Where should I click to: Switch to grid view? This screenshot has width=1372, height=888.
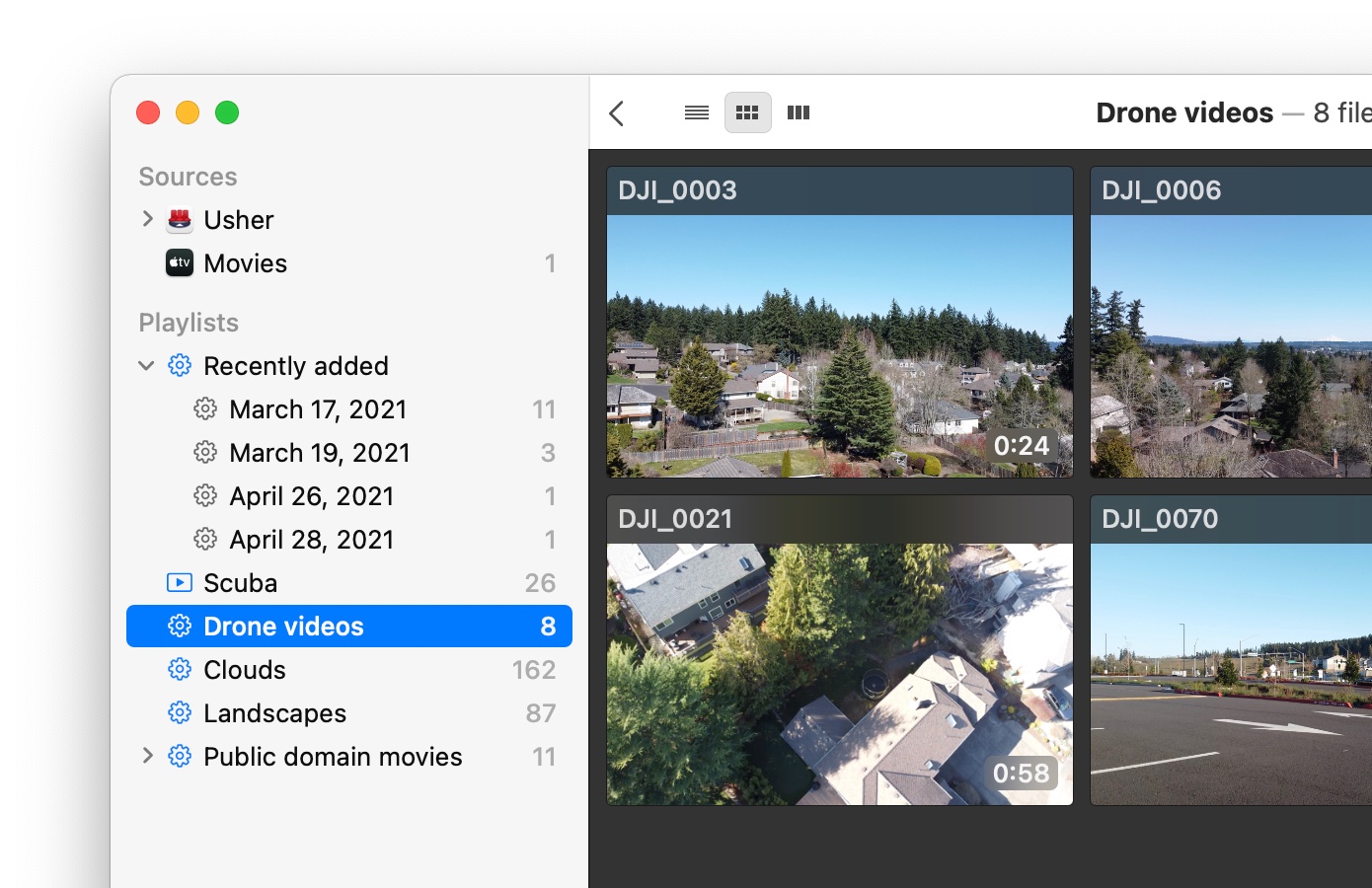(x=748, y=112)
